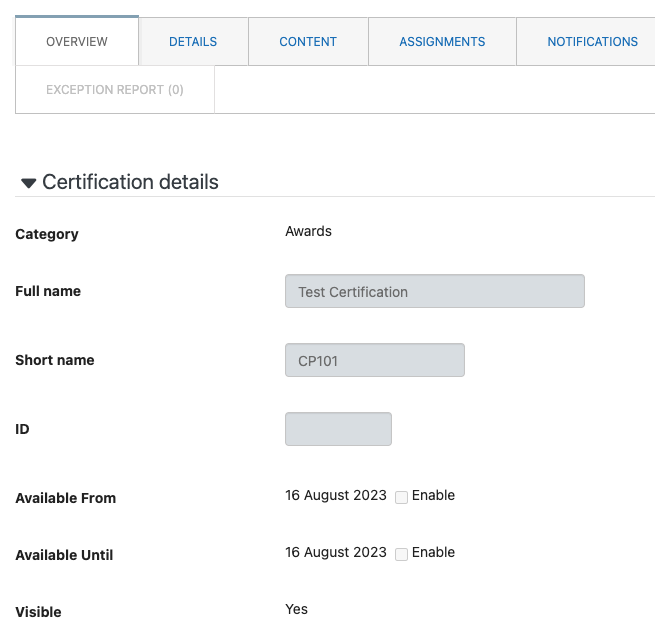Collapse the Certification details section triangle
The width and height of the screenshot is (655, 640).
click(x=28, y=183)
